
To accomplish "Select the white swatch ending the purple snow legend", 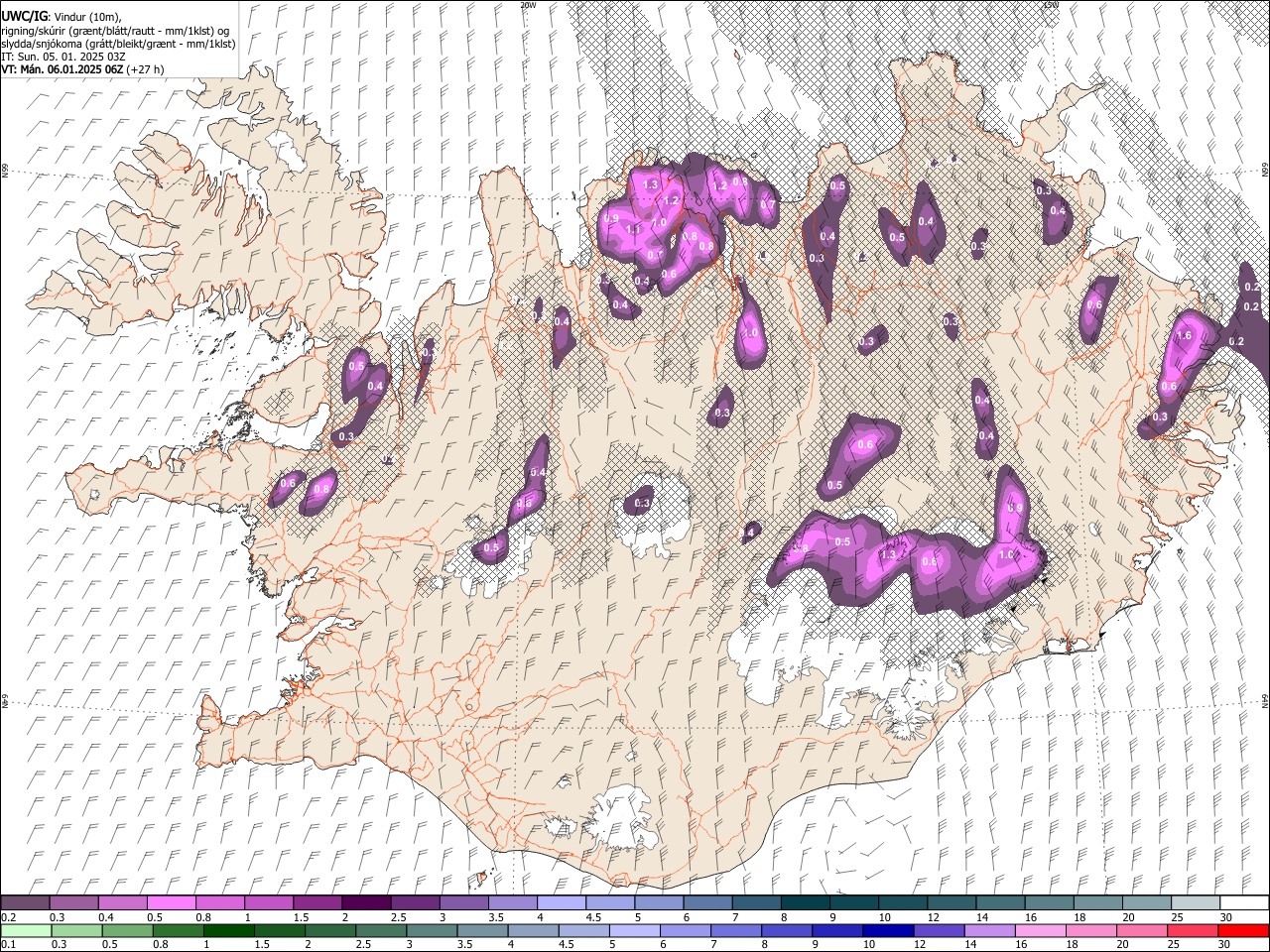I will [1243, 902].
